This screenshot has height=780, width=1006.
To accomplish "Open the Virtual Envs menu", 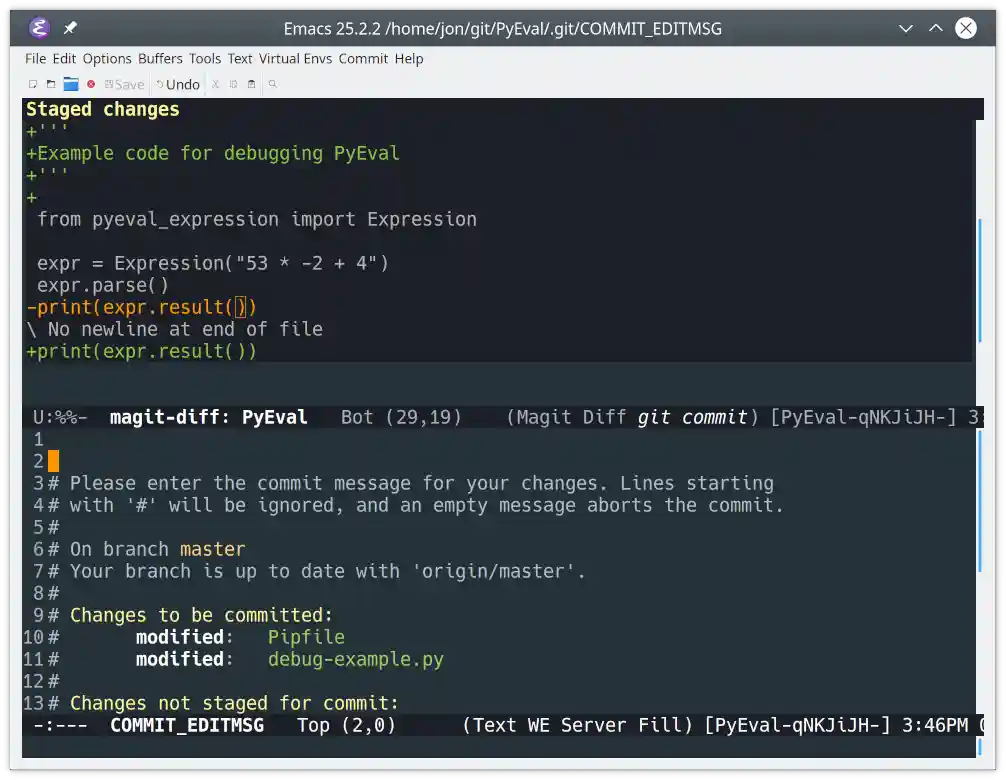I will point(295,59).
